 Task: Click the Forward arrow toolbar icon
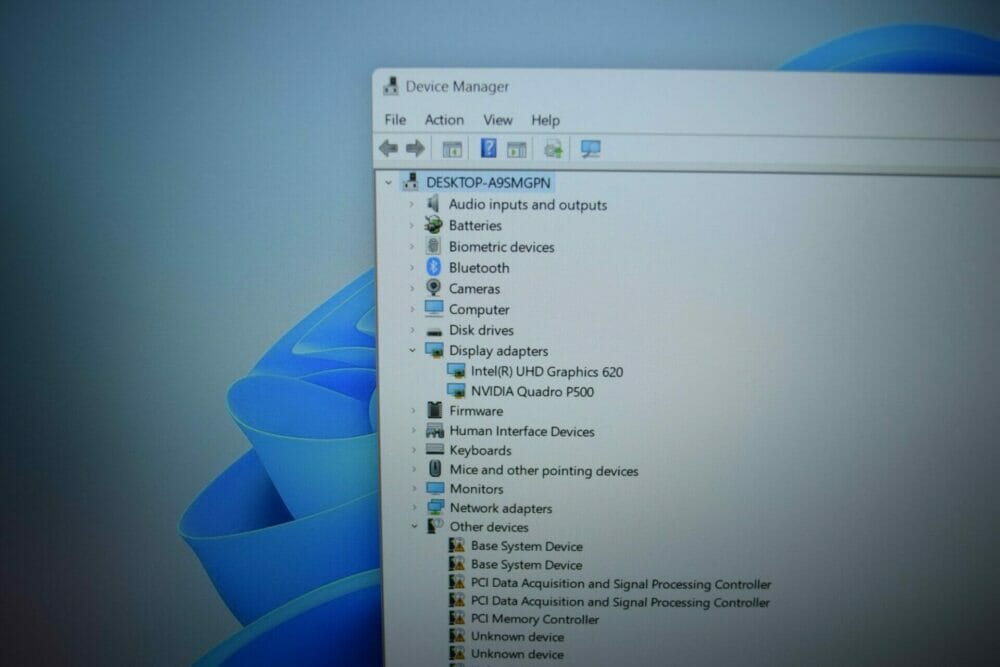(x=415, y=149)
